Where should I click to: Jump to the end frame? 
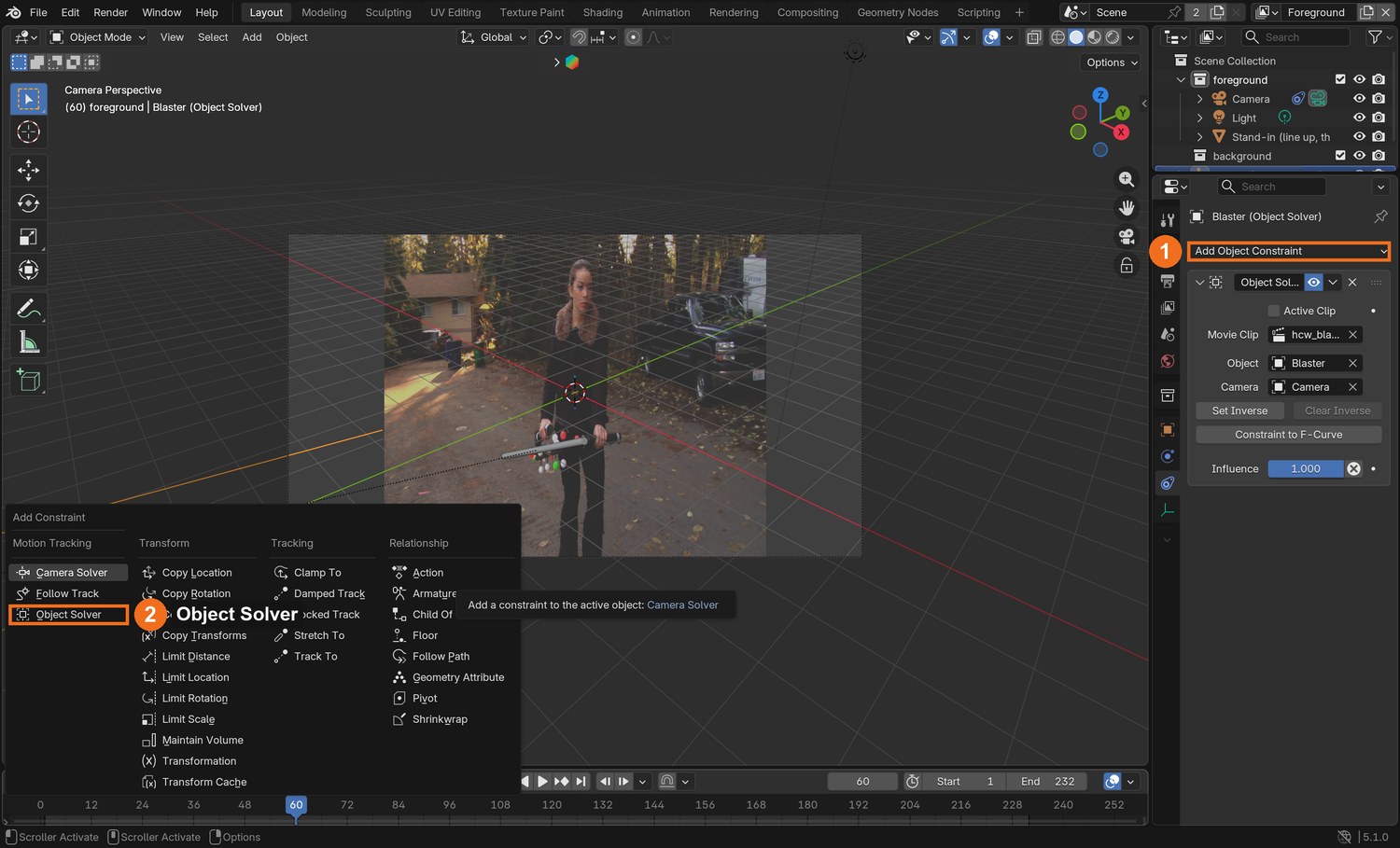[x=581, y=782]
